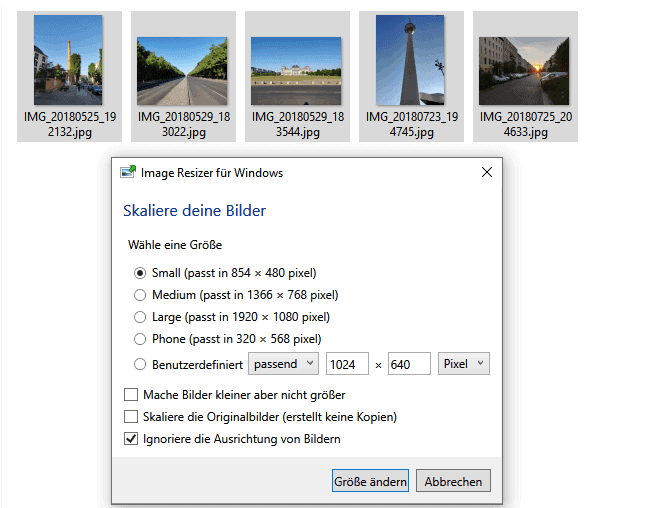Viewport: 660px width, 508px height.
Task: Click the Abbrechen button
Action: (453, 481)
